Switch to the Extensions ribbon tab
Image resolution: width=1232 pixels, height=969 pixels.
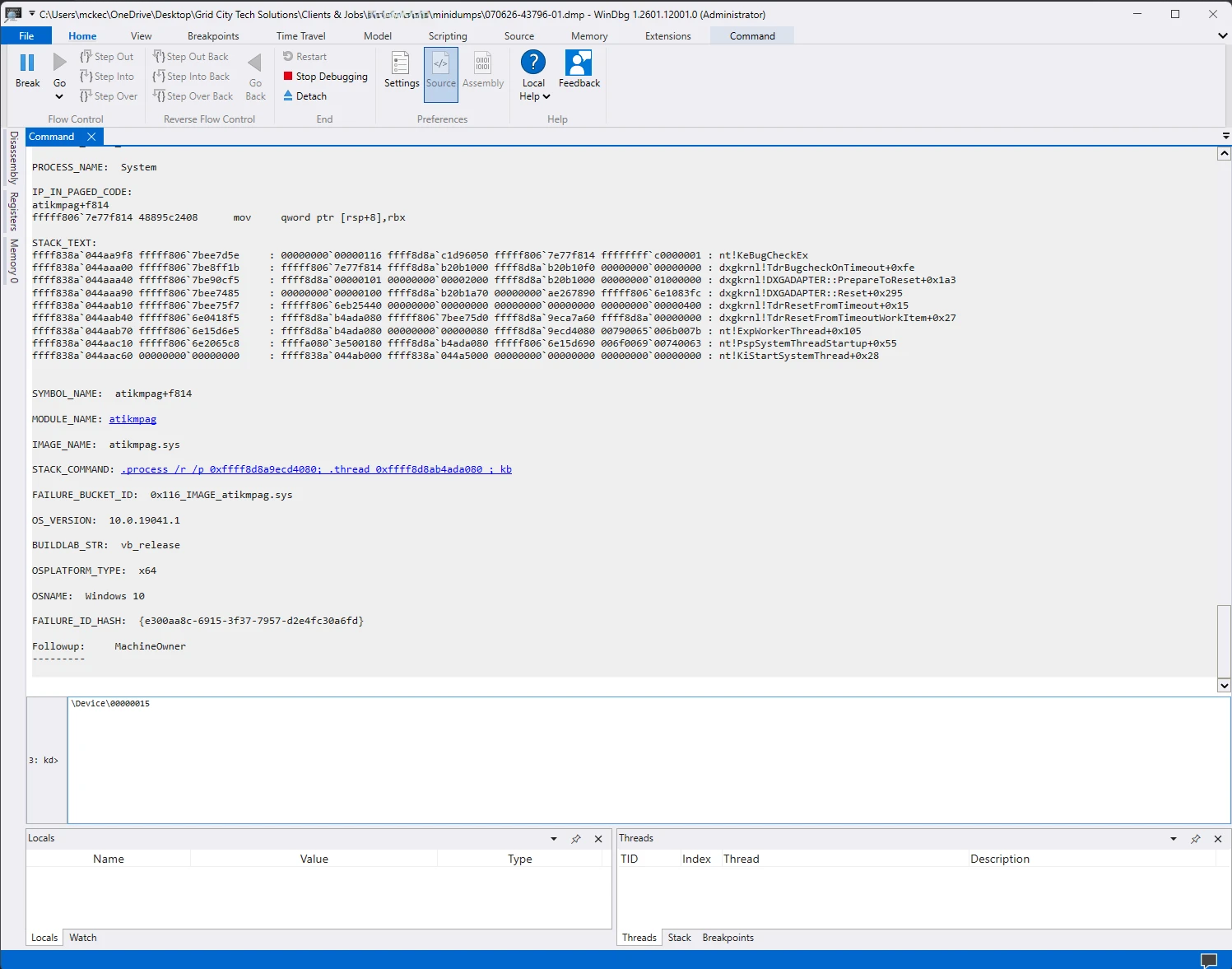(x=668, y=35)
